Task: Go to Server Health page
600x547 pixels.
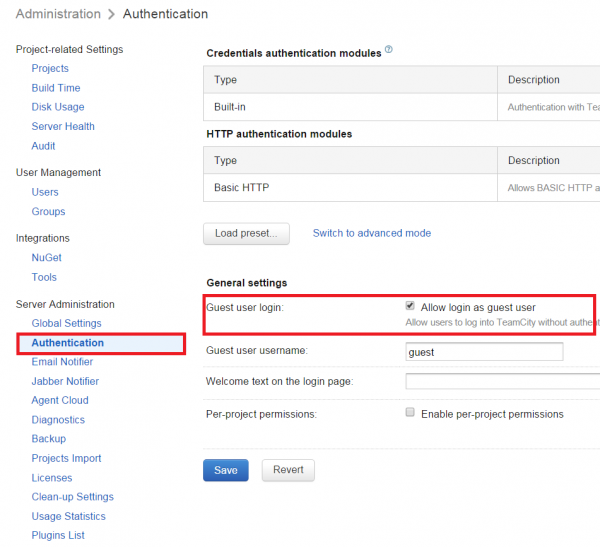Action: [63, 126]
